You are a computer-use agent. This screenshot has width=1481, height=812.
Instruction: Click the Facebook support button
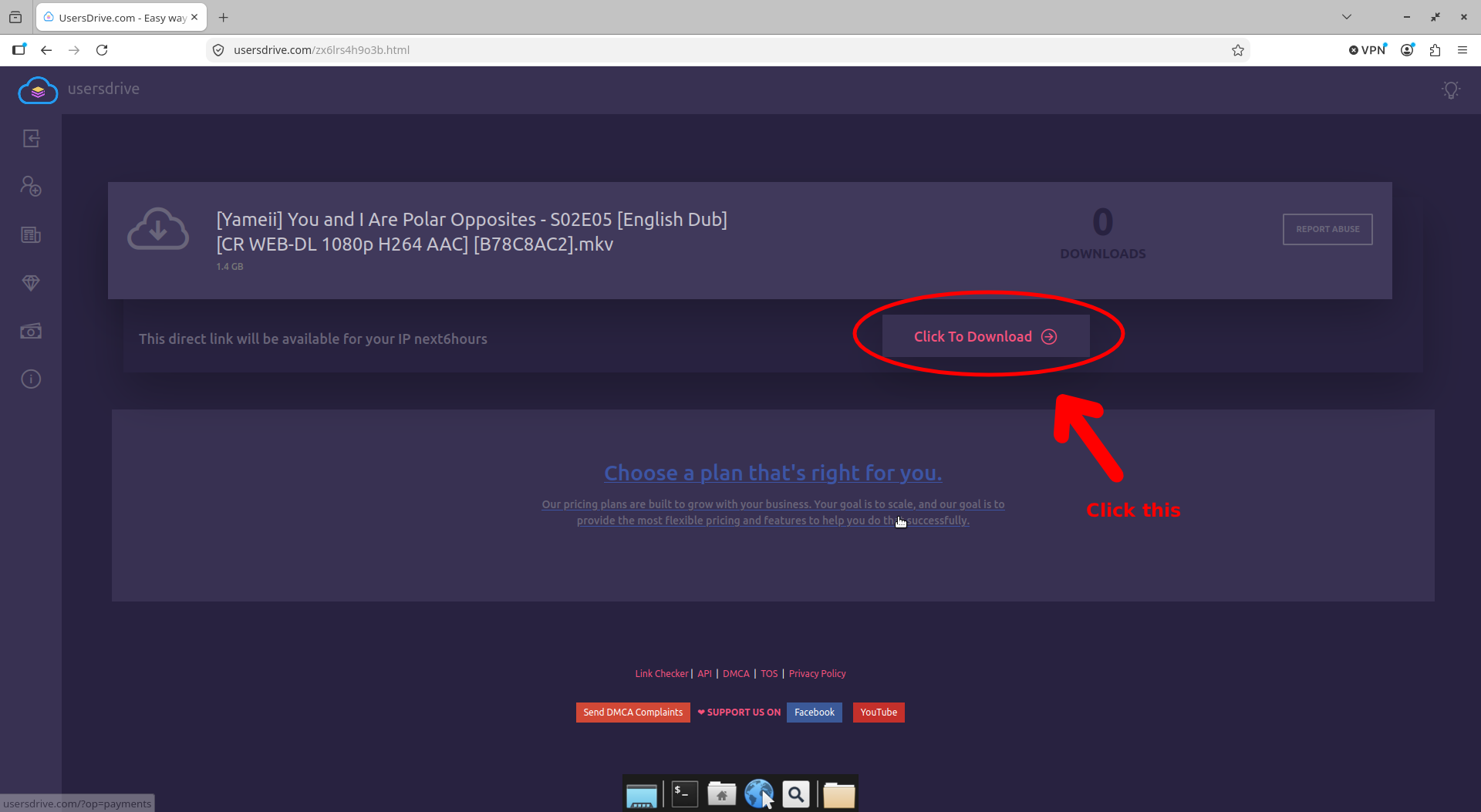pos(815,713)
